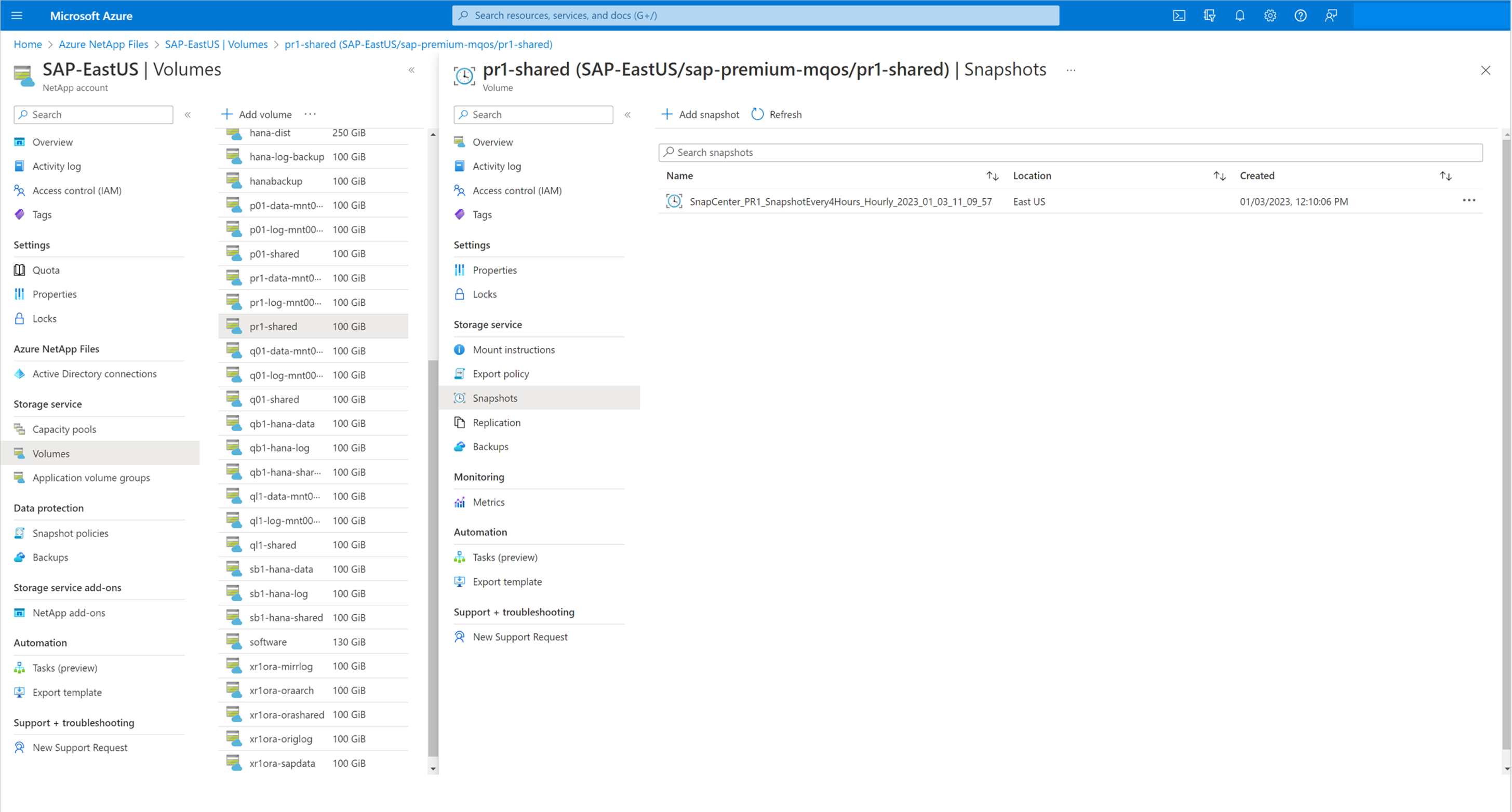Select Snapshot policies under Data protection
The image size is (1512, 812).
pos(70,533)
